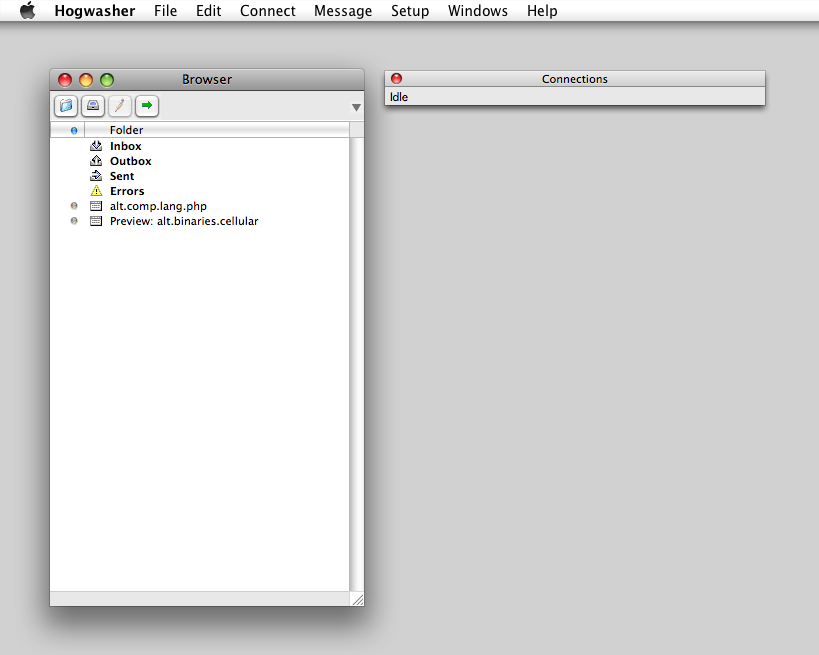This screenshot has height=655, width=819.
Task: Toggle status dot beside Preview: alt.binaries.cellular
Action: 74,221
